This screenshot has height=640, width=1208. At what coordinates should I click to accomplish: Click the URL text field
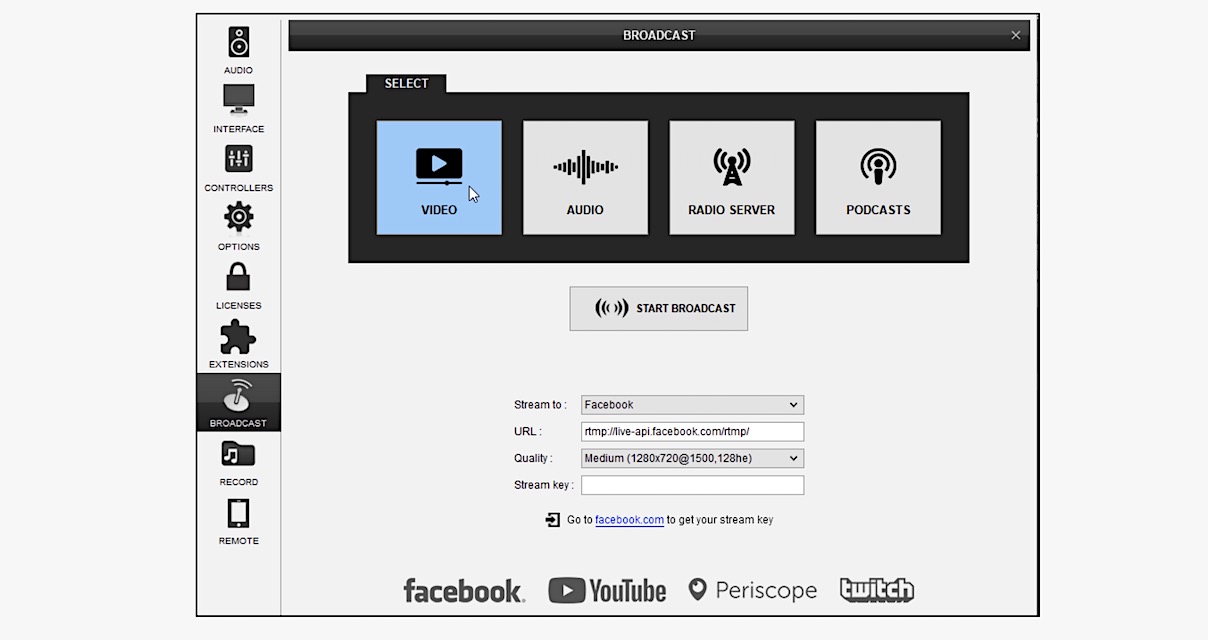(x=692, y=432)
